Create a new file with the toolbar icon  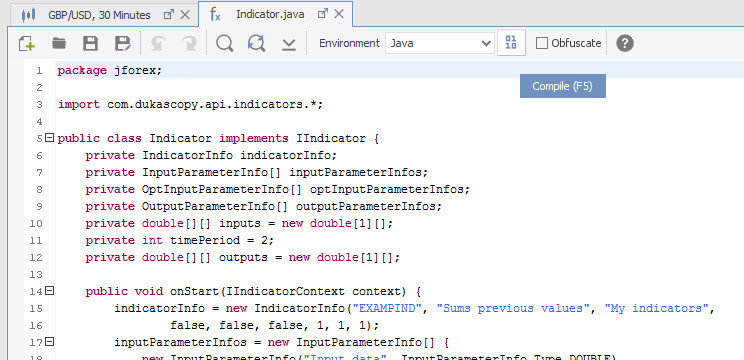point(27,43)
